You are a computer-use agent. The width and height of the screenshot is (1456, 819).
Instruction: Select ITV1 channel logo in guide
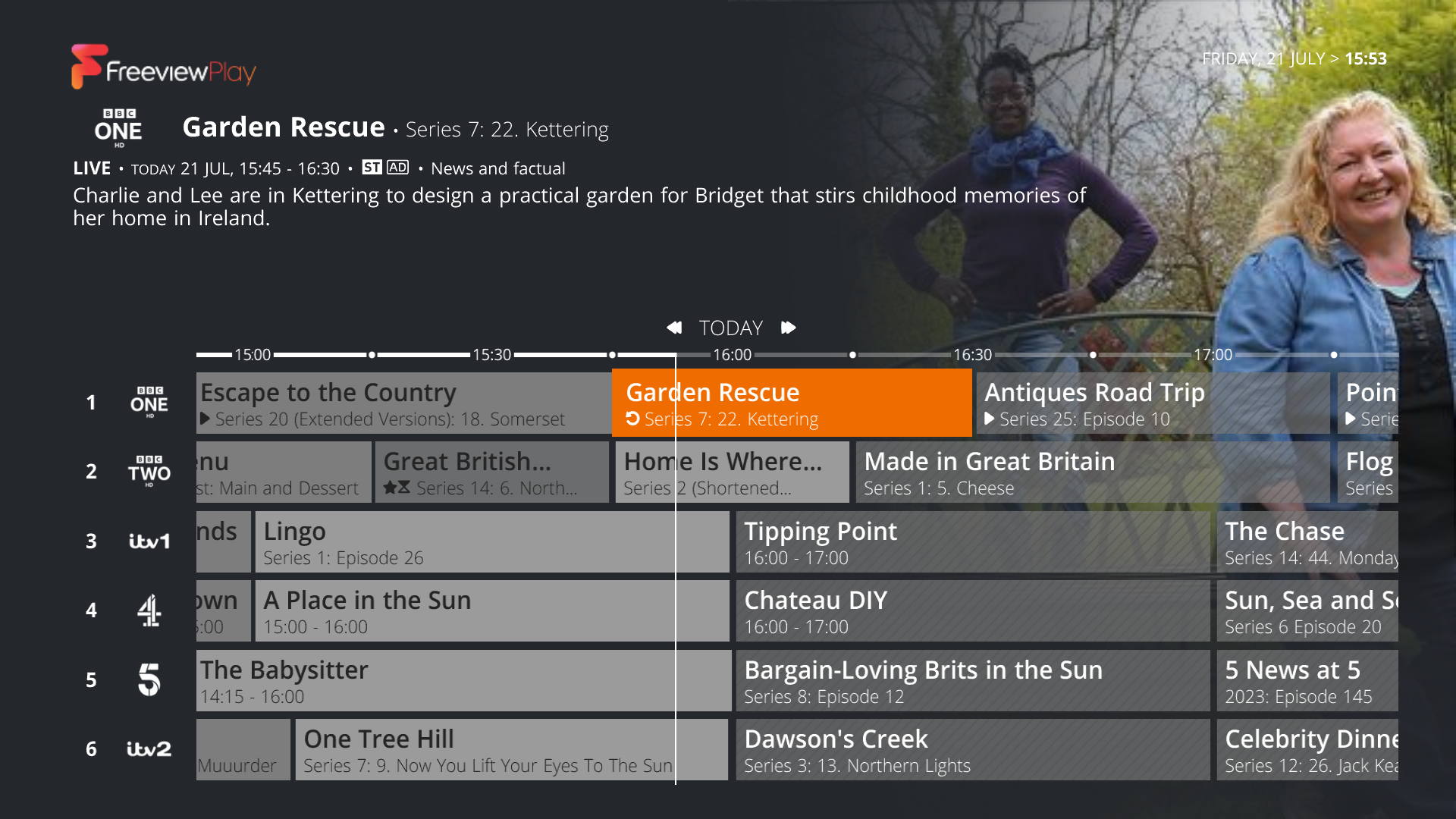(149, 541)
